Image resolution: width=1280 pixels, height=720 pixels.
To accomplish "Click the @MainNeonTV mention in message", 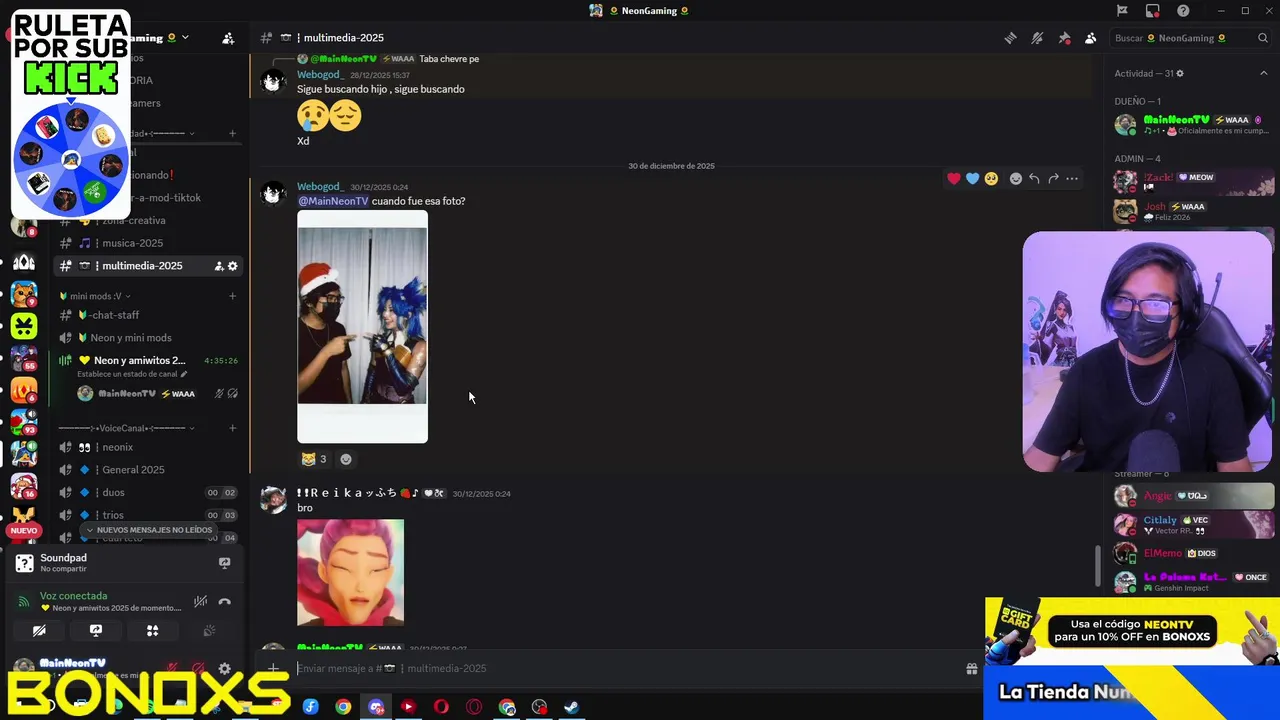I will (333, 201).
